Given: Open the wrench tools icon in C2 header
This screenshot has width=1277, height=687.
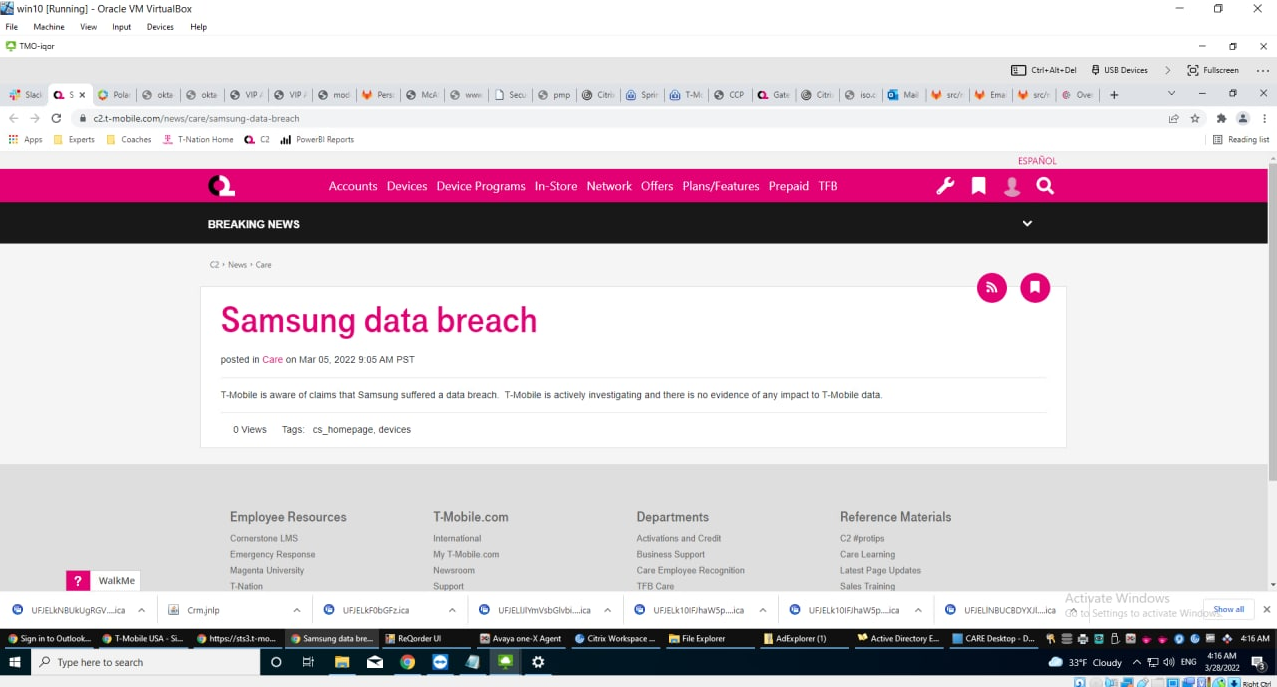Looking at the screenshot, I should (x=945, y=186).
